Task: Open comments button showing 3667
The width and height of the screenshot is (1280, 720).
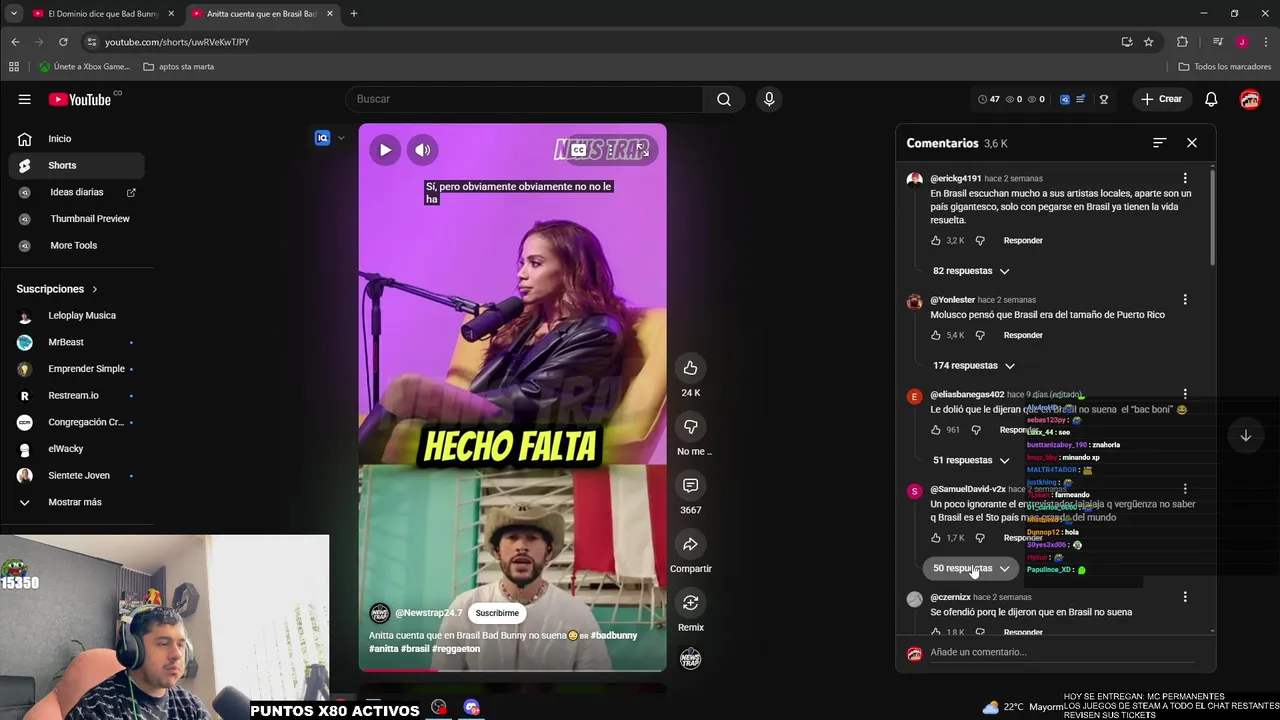Action: pos(690,485)
